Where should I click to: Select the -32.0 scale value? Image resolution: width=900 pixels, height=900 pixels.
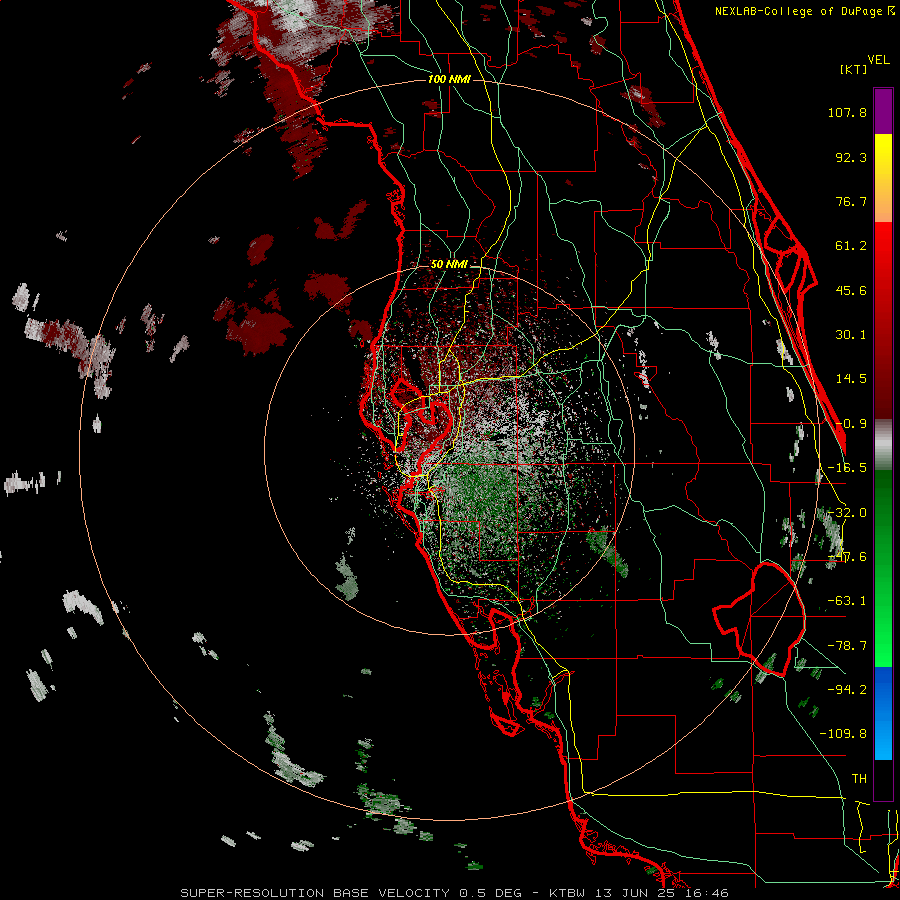pyautogui.click(x=847, y=513)
